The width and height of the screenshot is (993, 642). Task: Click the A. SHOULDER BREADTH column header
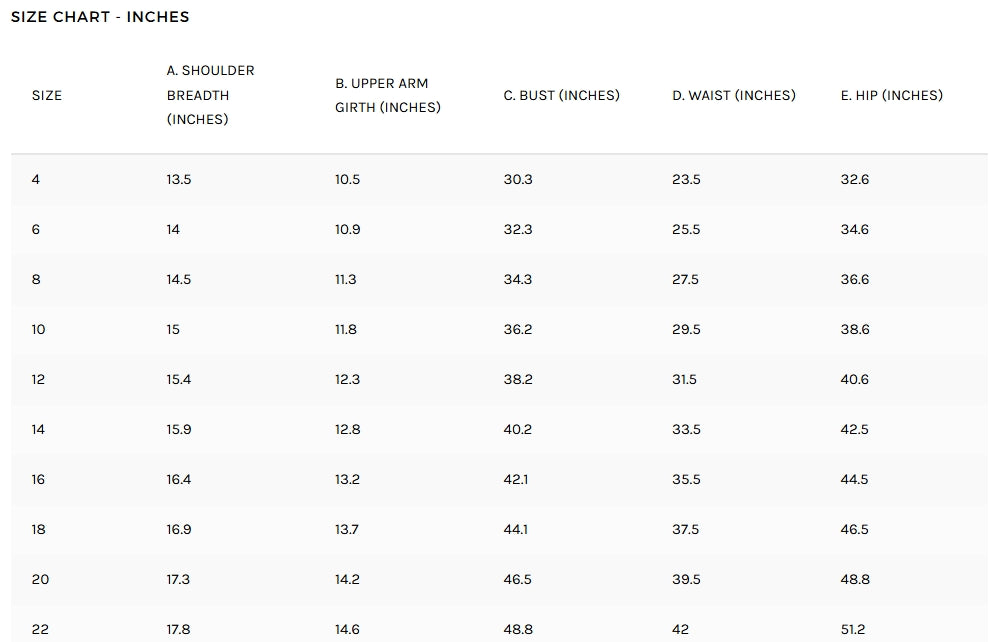210,95
